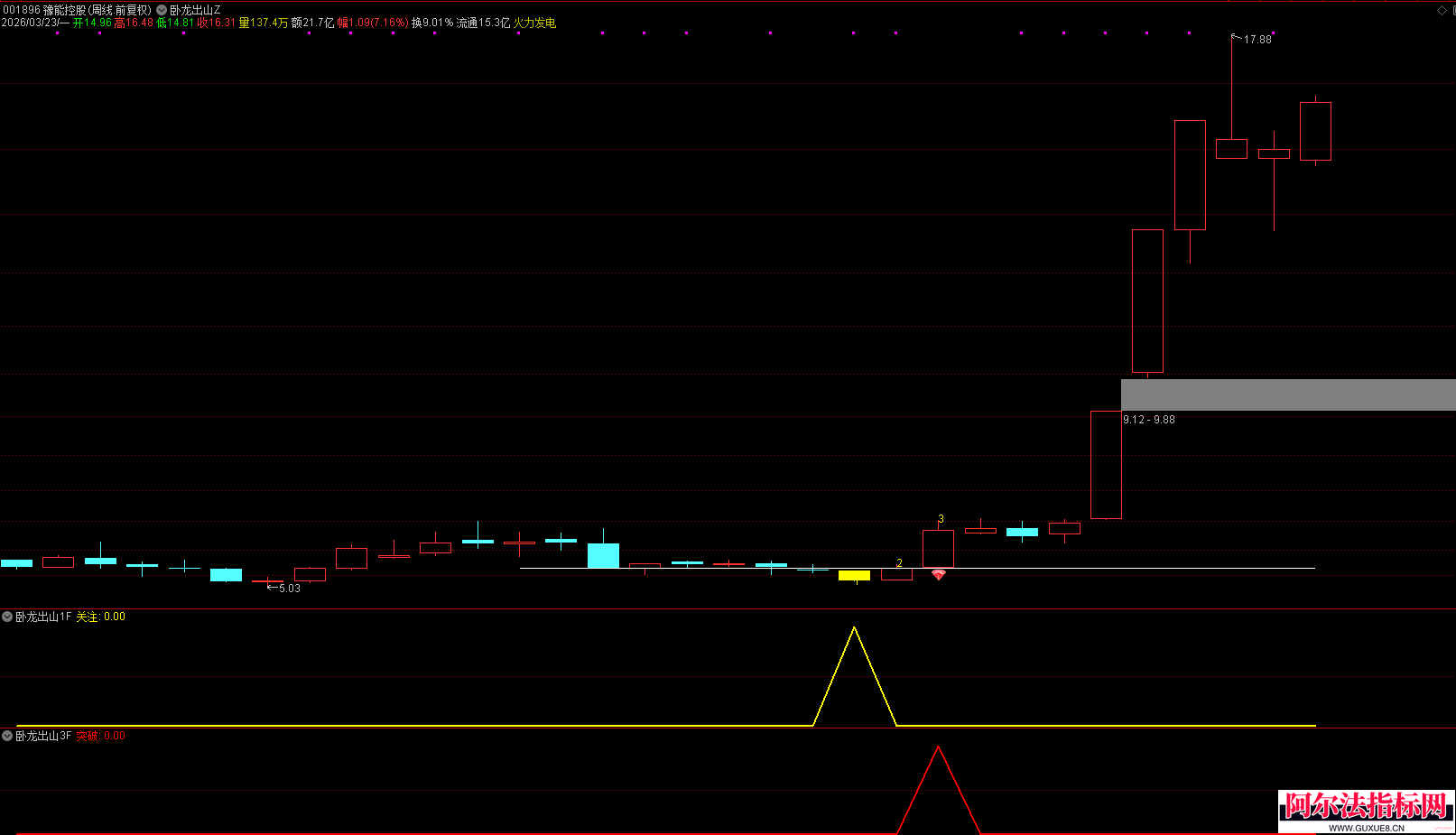This screenshot has width=1456, height=835.
Task: Expand the 卧龙出山1F sub-chart dropdown icon
Action: coord(7,617)
